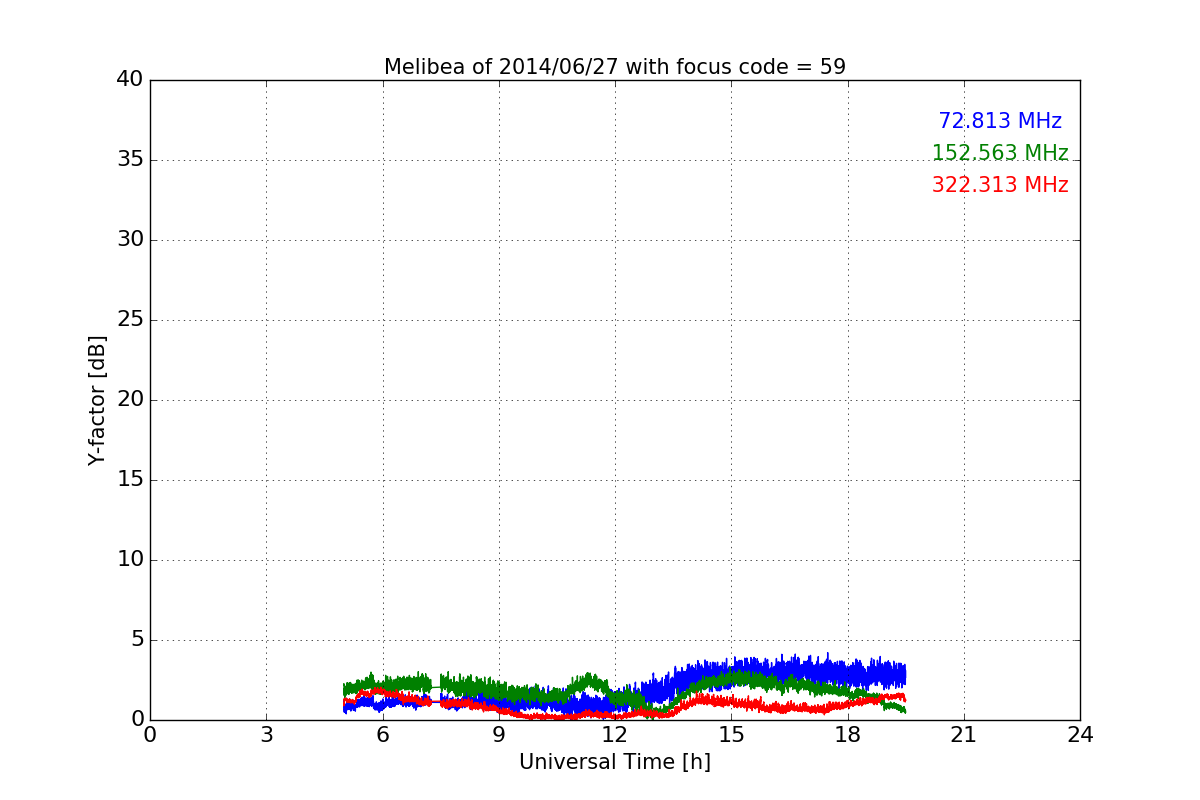Image resolution: width=1200 pixels, height=800 pixels.
Task: Click x-axis tick label 18
Action: point(848,735)
